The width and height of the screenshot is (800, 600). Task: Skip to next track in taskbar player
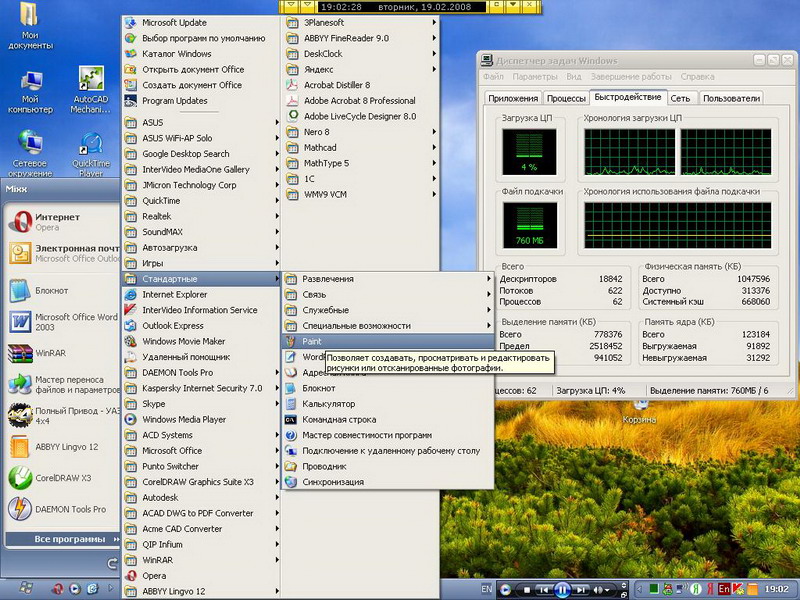click(x=580, y=590)
